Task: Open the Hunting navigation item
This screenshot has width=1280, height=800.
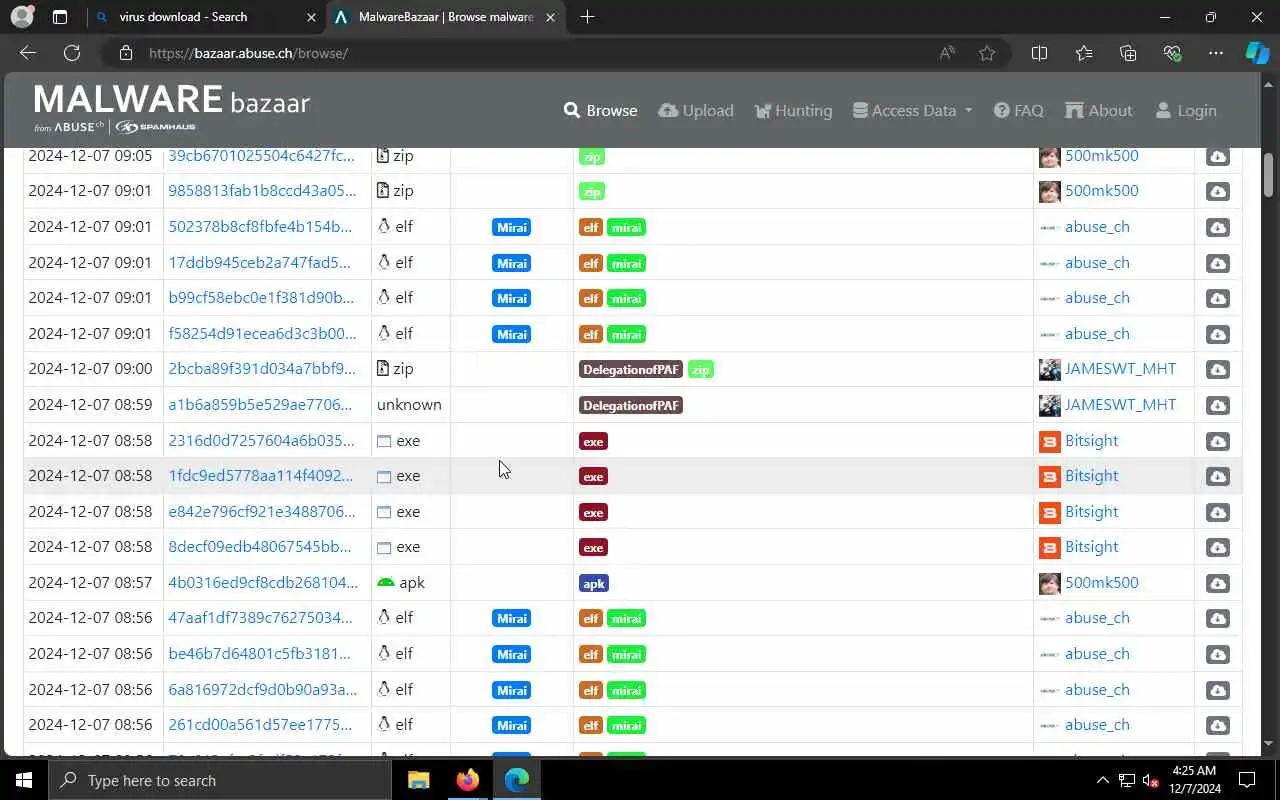Action: 793,111
